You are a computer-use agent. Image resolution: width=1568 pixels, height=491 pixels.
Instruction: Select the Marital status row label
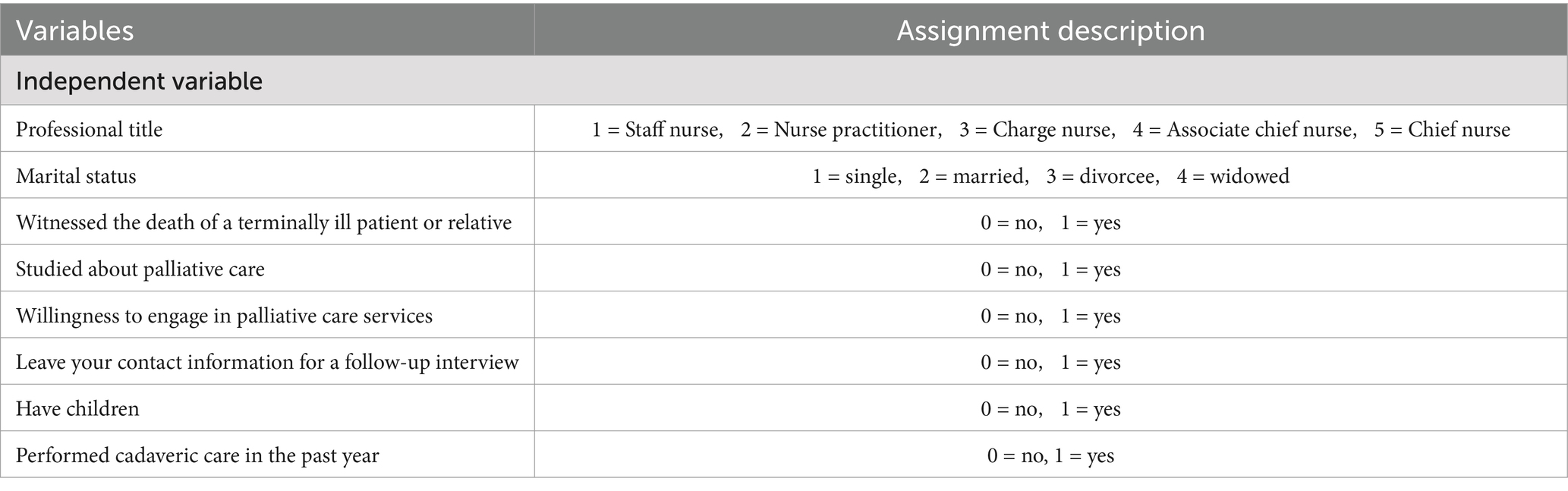[x=76, y=176]
